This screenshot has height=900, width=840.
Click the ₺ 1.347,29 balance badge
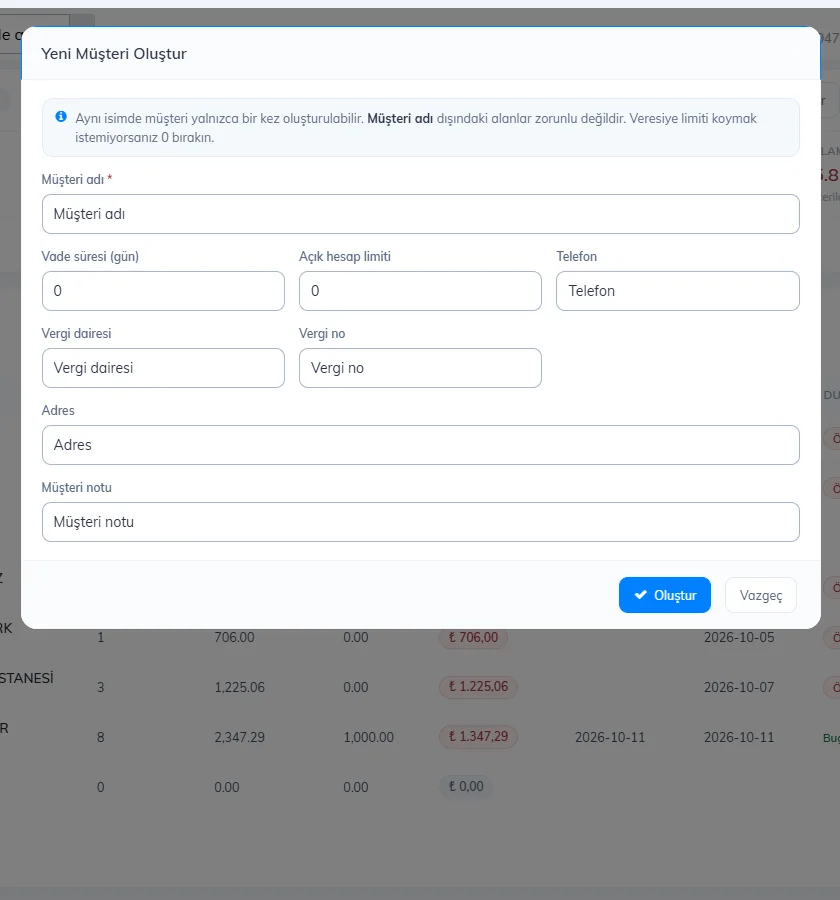[478, 736]
